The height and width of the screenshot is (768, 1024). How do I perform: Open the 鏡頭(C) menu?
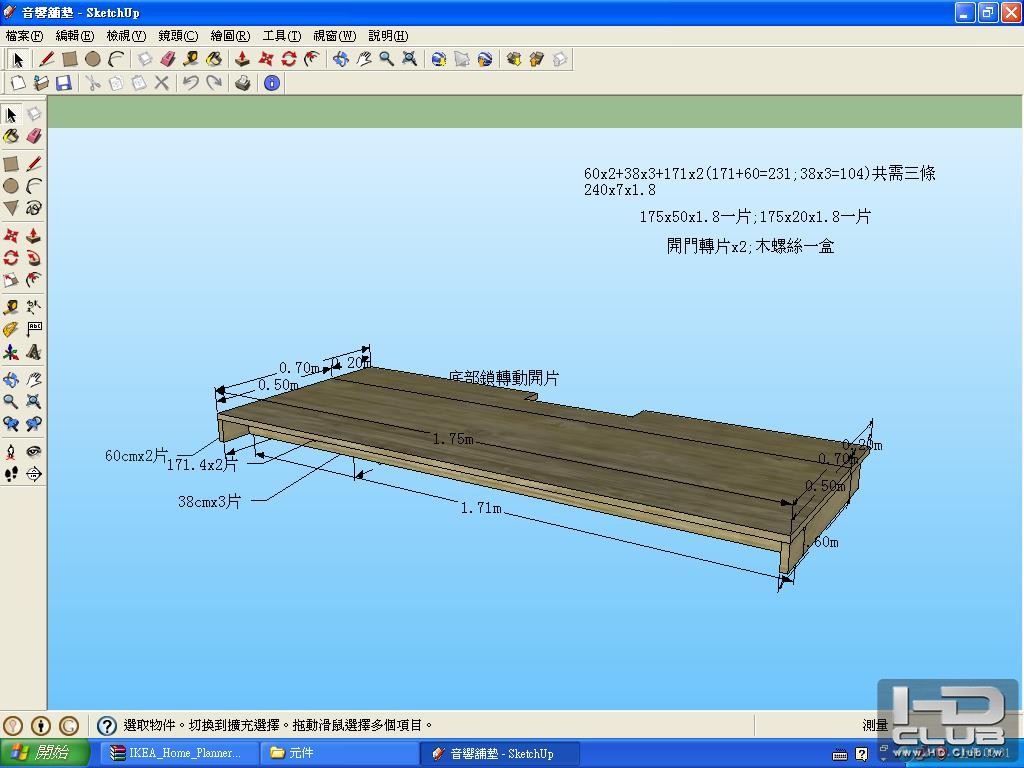click(178, 36)
